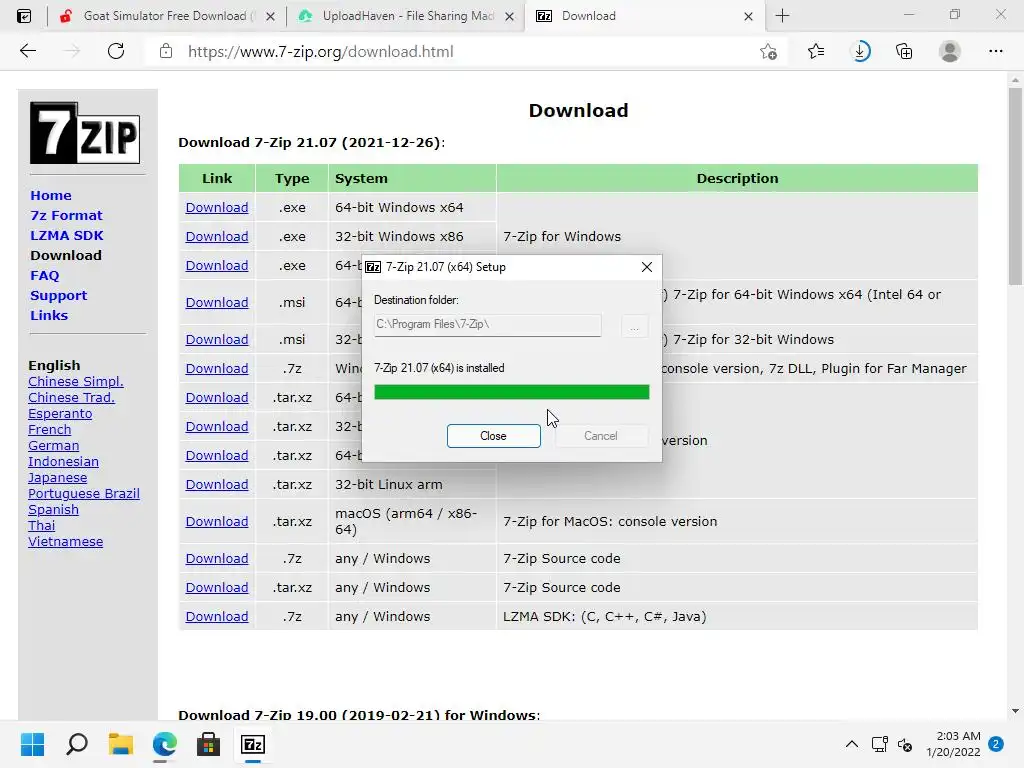Open the FAQ sidebar link
The image size is (1024, 768).
coord(44,276)
